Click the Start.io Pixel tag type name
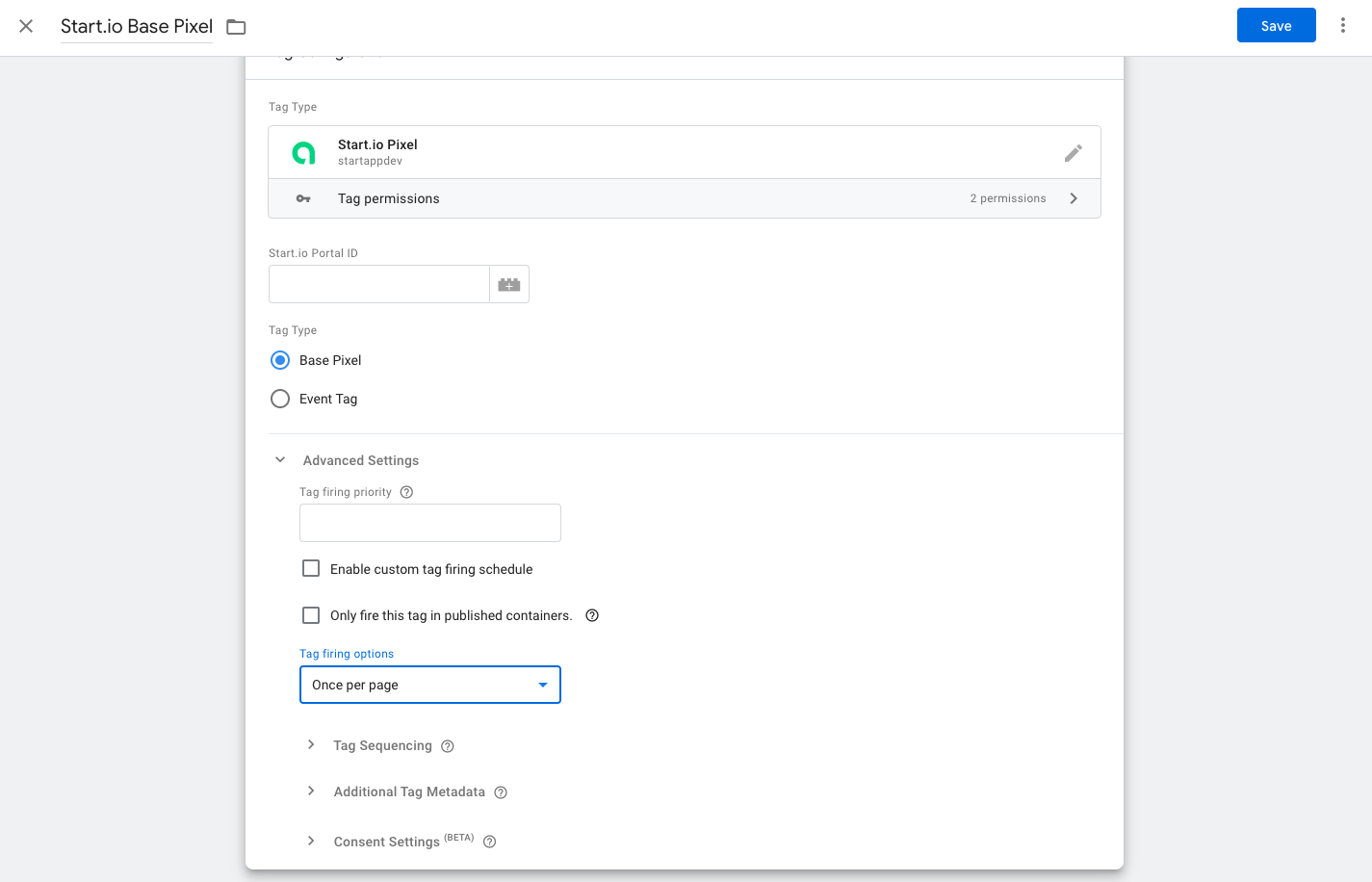The image size is (1372, 882). [377, 144]
